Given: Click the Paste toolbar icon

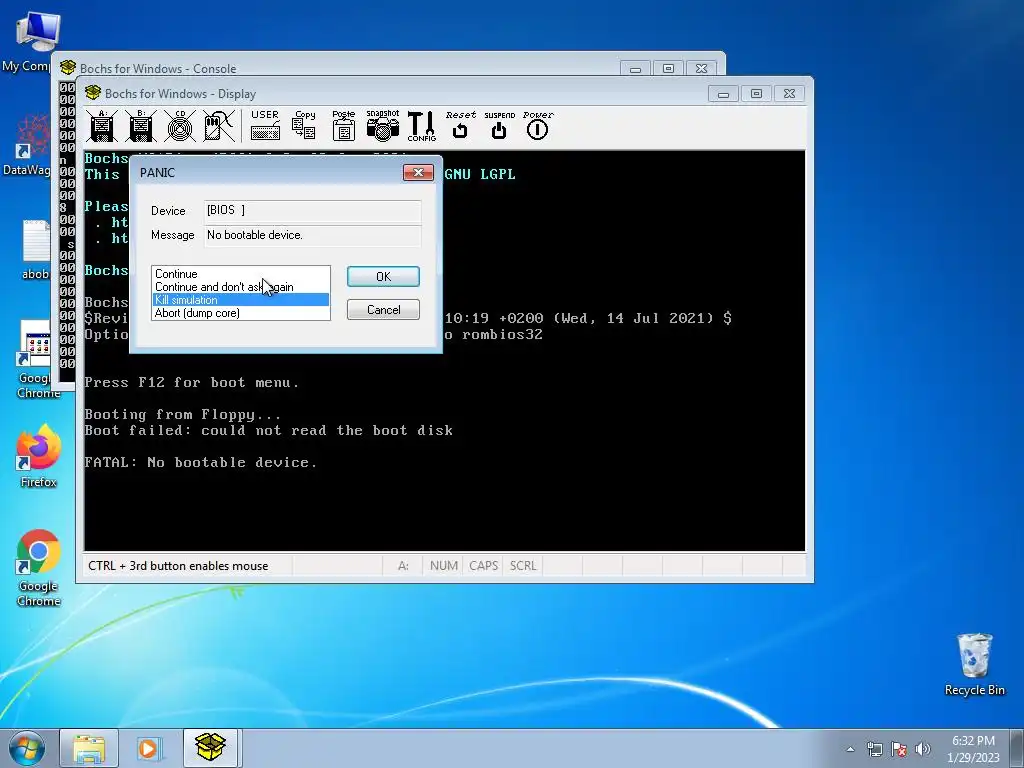Looking at the screenshot, I should click(344, 125).
